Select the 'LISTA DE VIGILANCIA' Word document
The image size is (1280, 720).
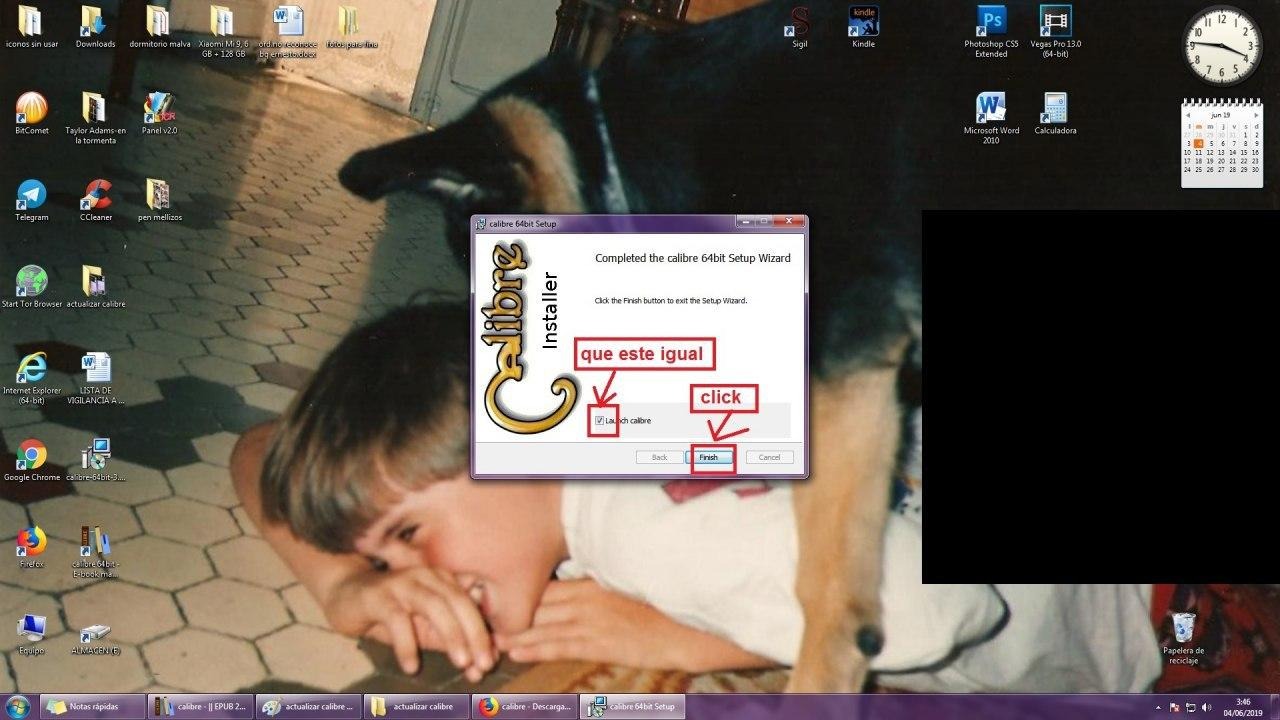tap(95, 378)
